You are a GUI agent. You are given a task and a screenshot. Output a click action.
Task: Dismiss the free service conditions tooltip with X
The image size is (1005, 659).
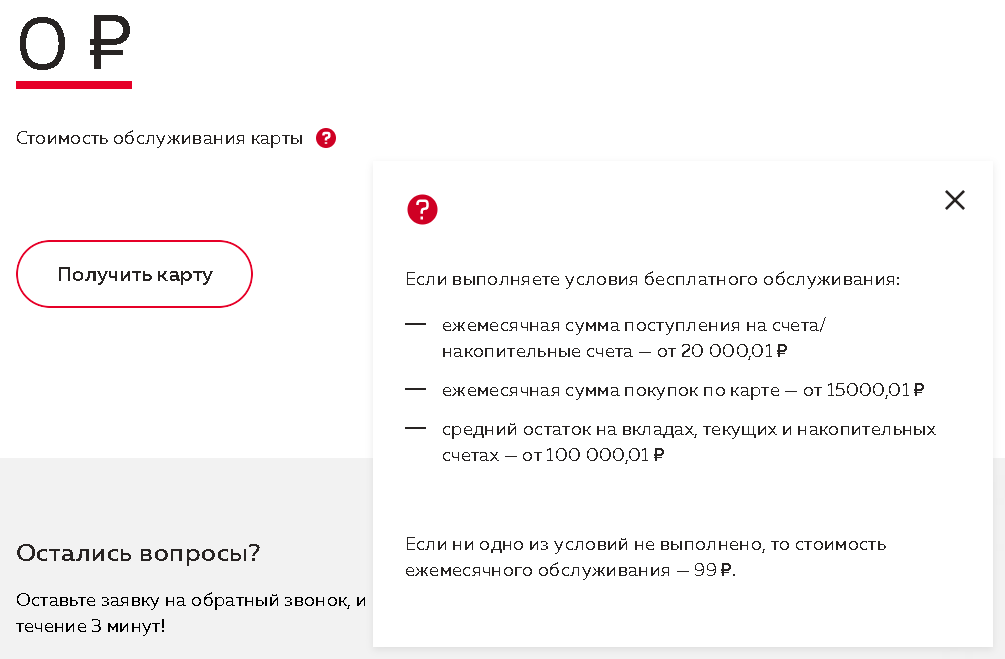pyautogui.click(x=955, y=200)
